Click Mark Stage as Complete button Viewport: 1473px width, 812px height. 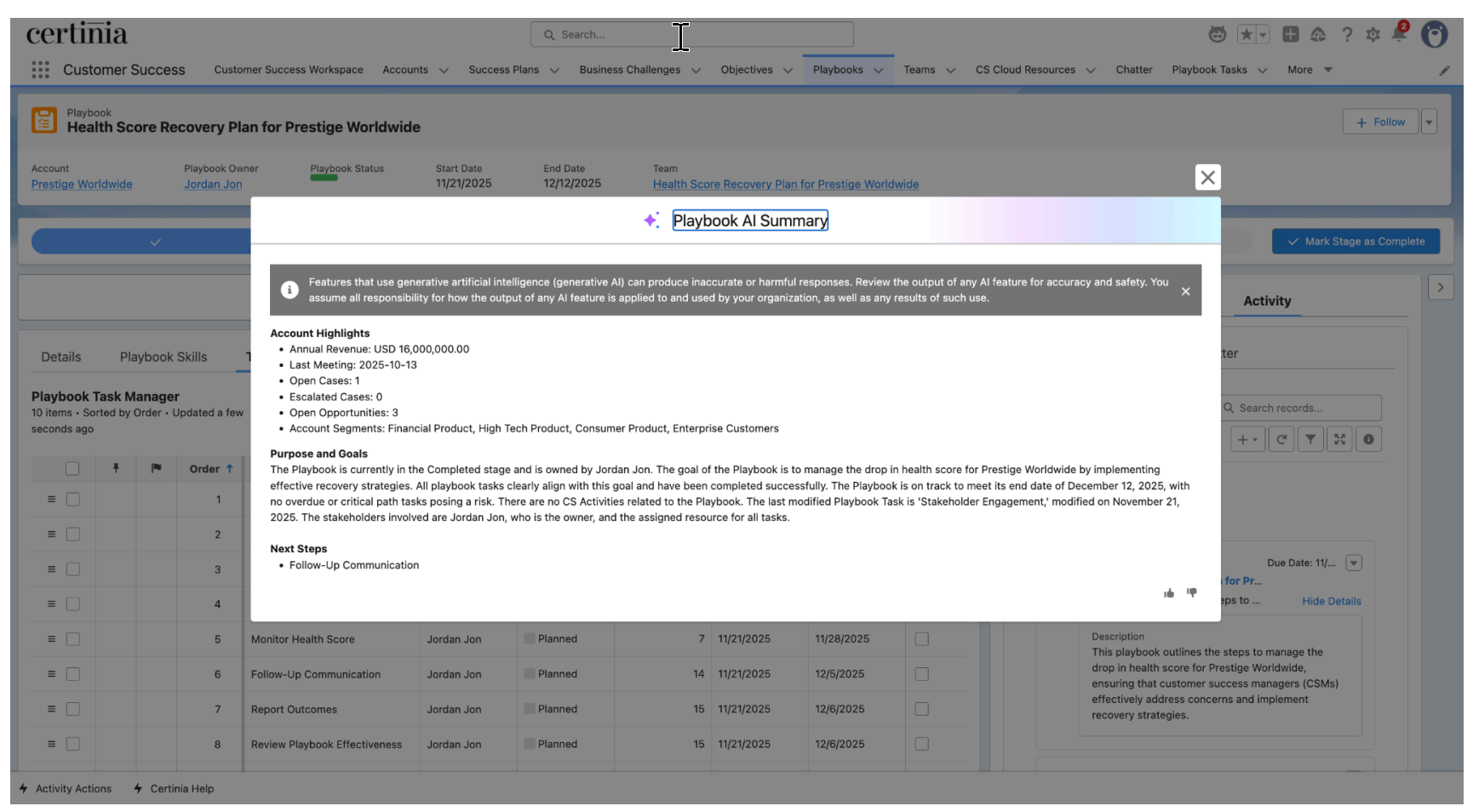(1356, 242)
